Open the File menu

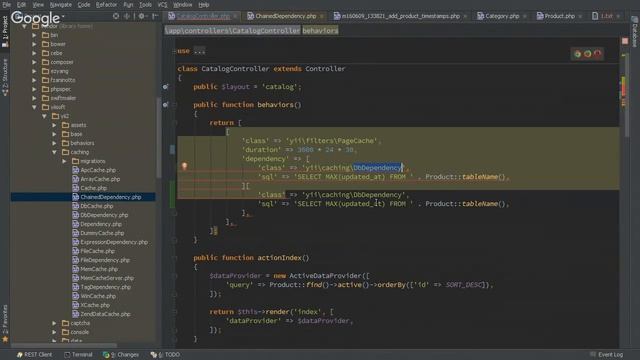pyautogui.click(x=7, y=4)
